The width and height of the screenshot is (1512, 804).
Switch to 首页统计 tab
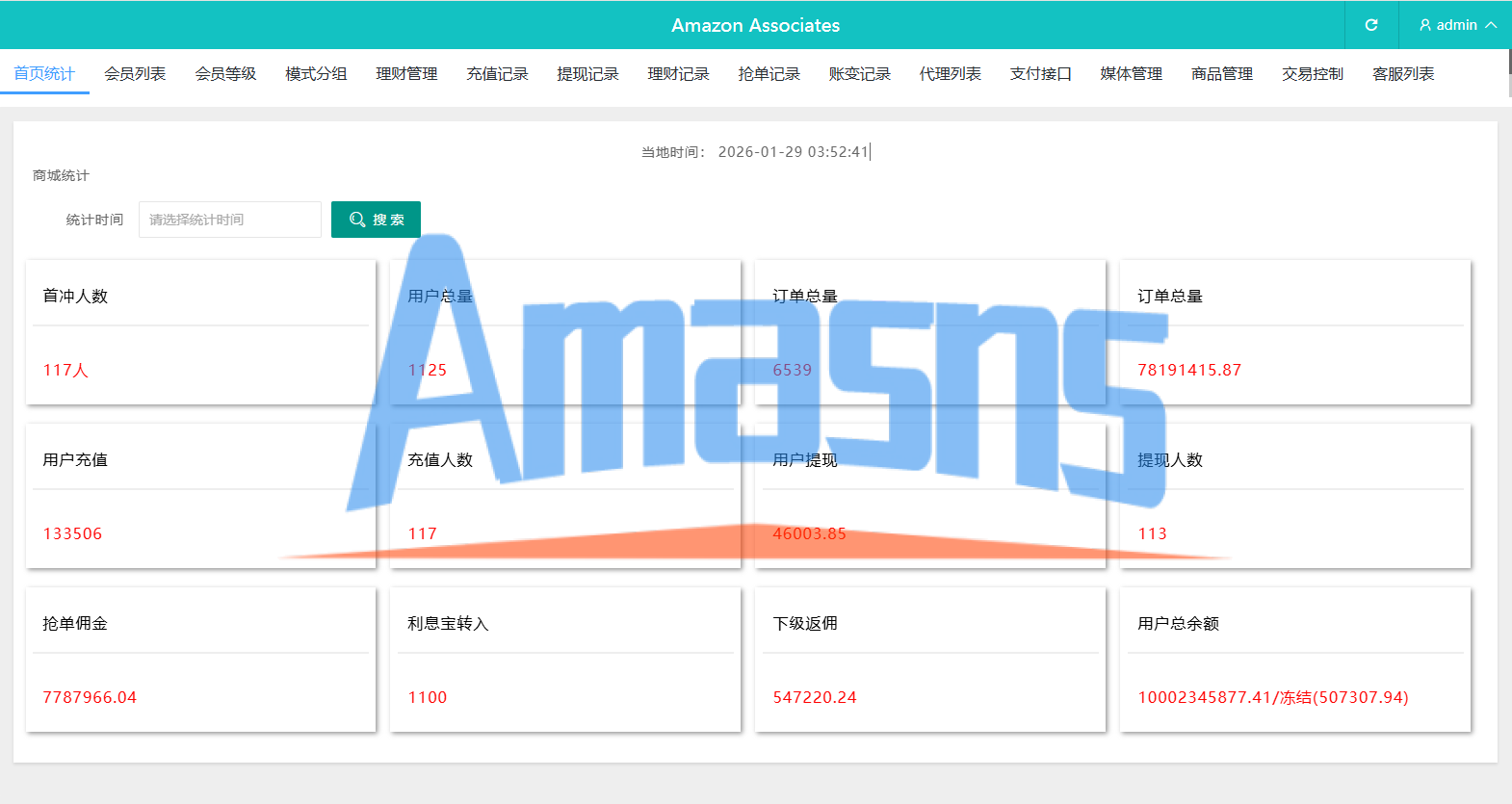[x=44, y=74]
